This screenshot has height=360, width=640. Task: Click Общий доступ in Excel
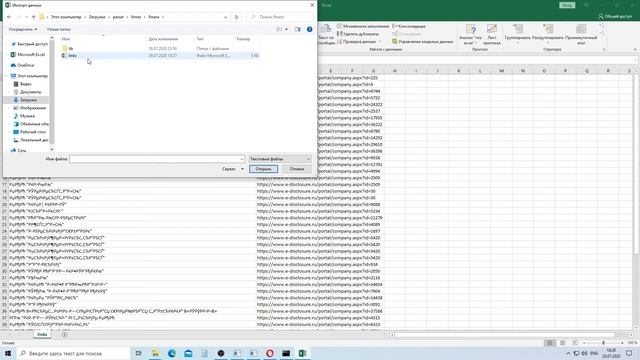coord(616,16)
